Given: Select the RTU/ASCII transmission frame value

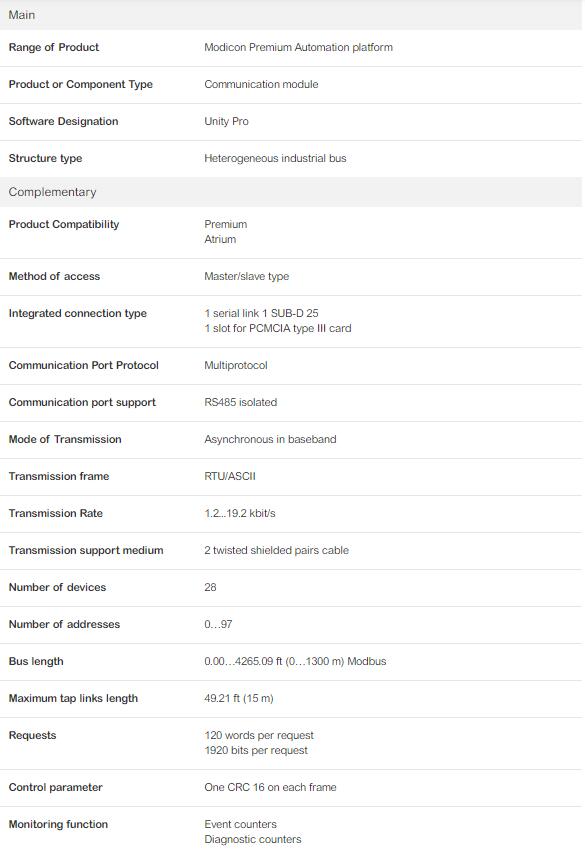Looking at the screenshot, I should click(x=230, y=477).
